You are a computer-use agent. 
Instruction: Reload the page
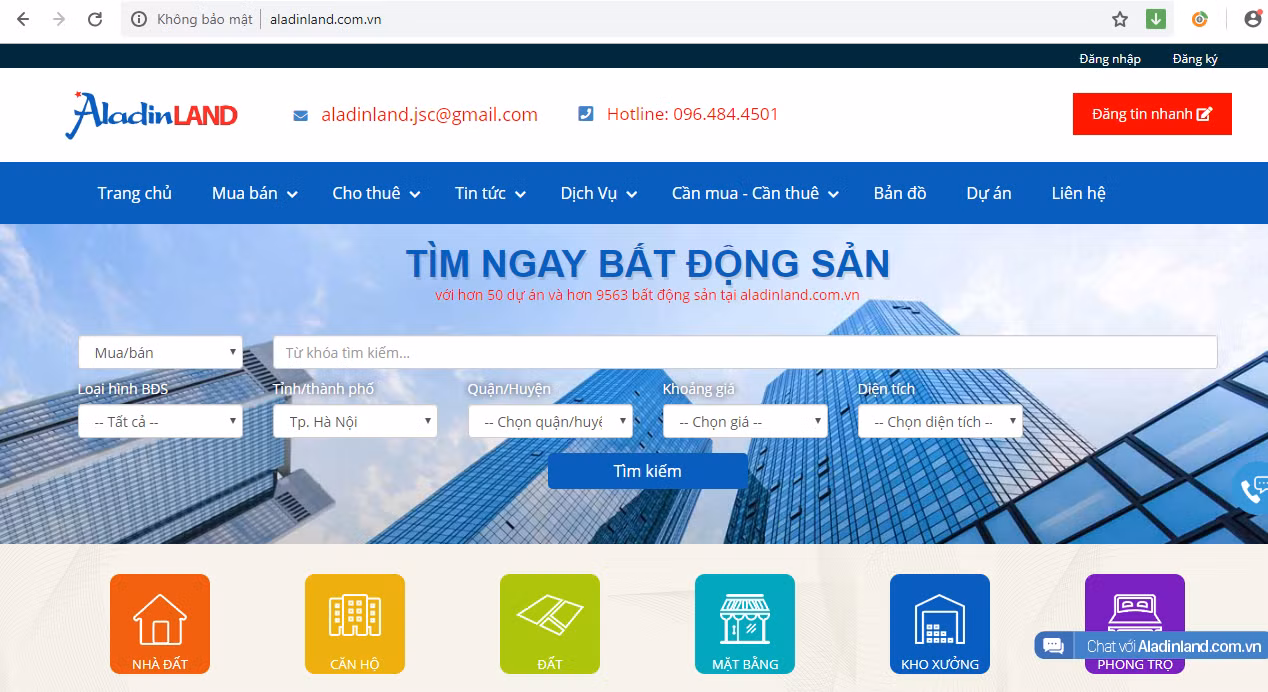click(x=95, y=19)
